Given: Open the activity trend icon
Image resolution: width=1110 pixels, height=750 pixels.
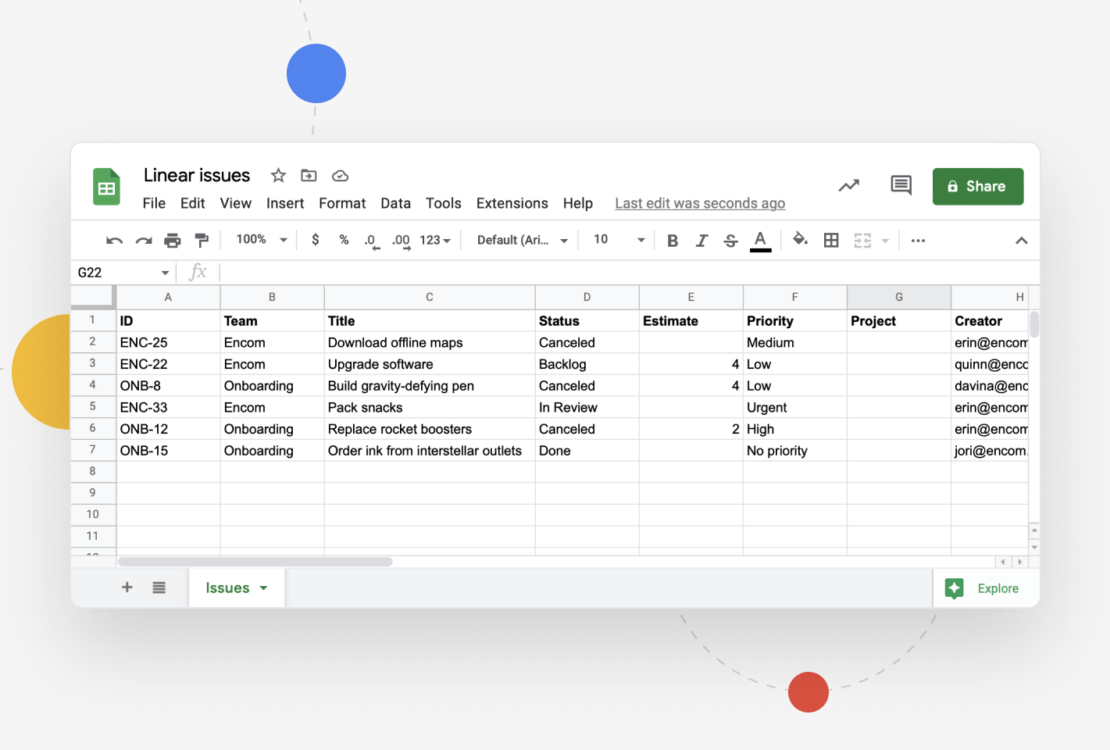Looking at the screenshot, I should point(849,186).
